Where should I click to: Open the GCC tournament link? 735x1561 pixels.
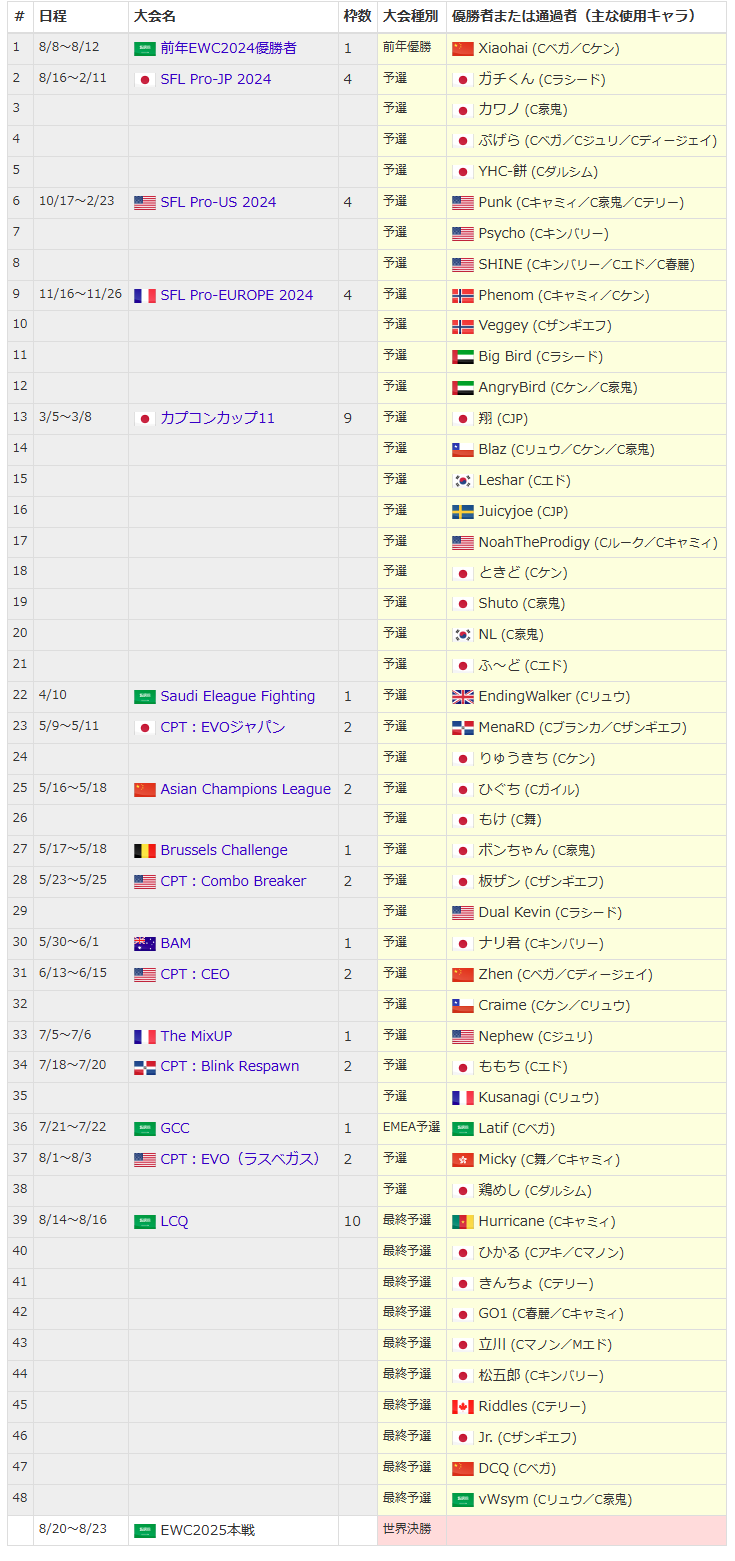pyautogui.click(x=175, y=1128)
